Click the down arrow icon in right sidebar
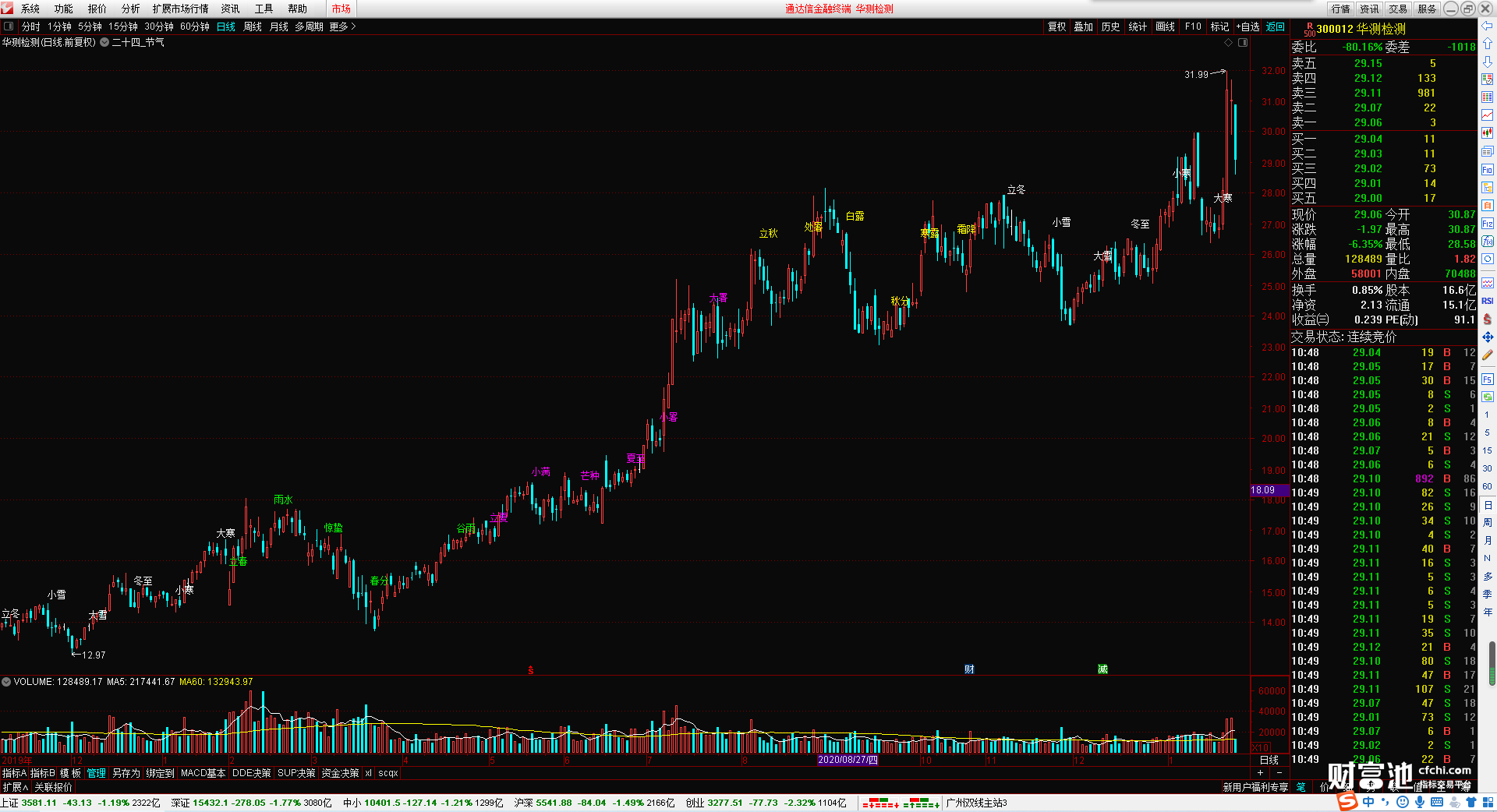1497x812 pixels. 1487,62
